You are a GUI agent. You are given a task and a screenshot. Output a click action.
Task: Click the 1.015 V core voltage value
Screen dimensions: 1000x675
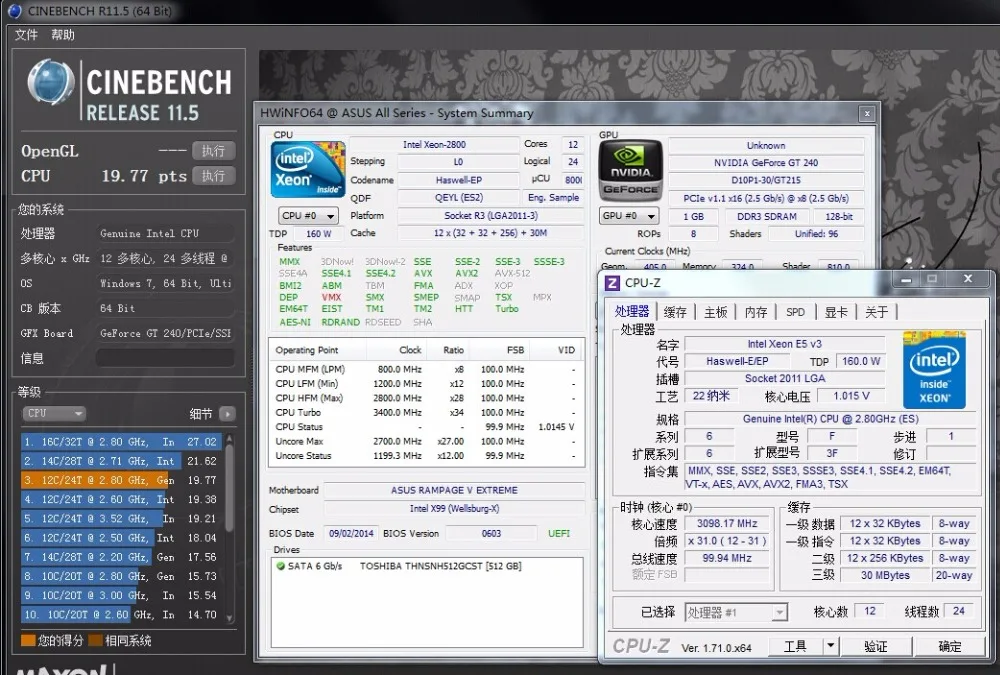[851, 396]
